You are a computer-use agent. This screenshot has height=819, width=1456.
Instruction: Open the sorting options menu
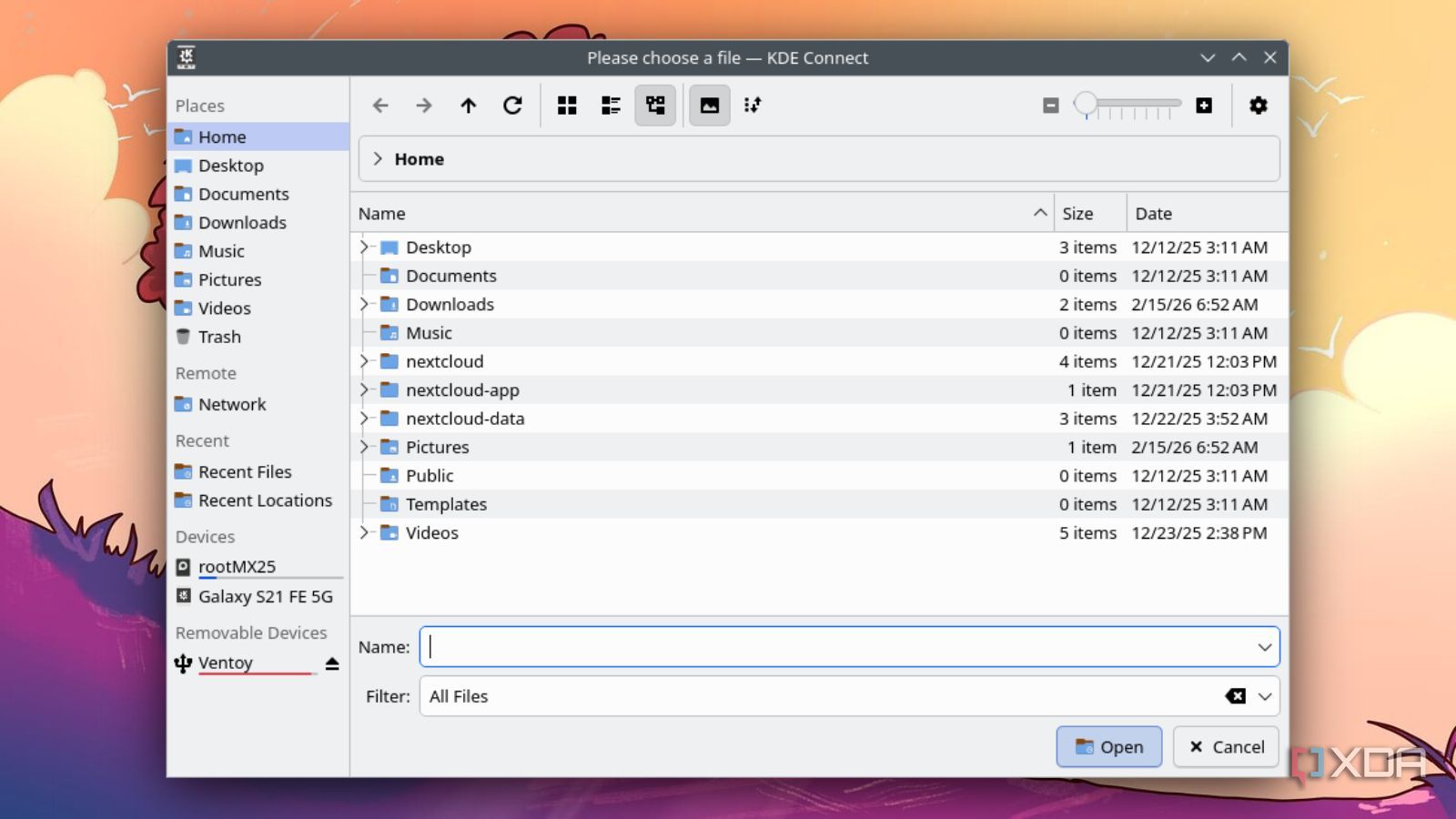(x=753, y=106)
